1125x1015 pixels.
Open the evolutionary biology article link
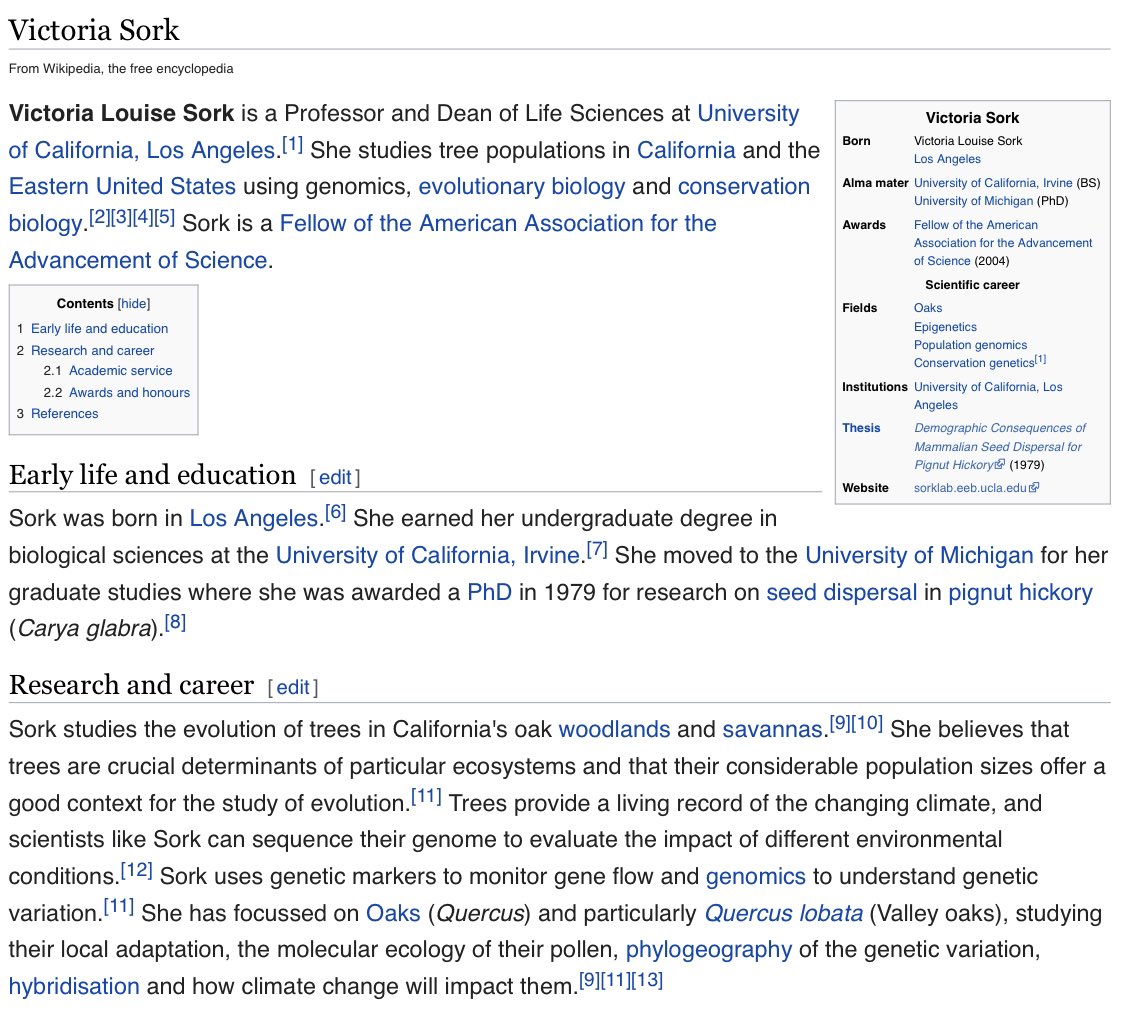pos(522,187)
